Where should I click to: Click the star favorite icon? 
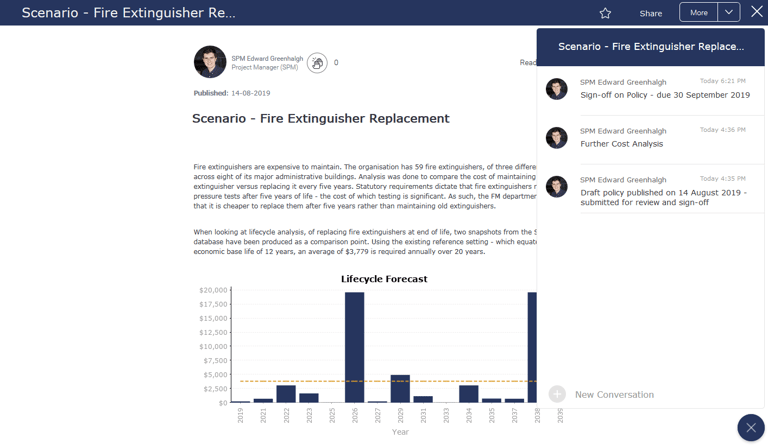pos(605,13)
